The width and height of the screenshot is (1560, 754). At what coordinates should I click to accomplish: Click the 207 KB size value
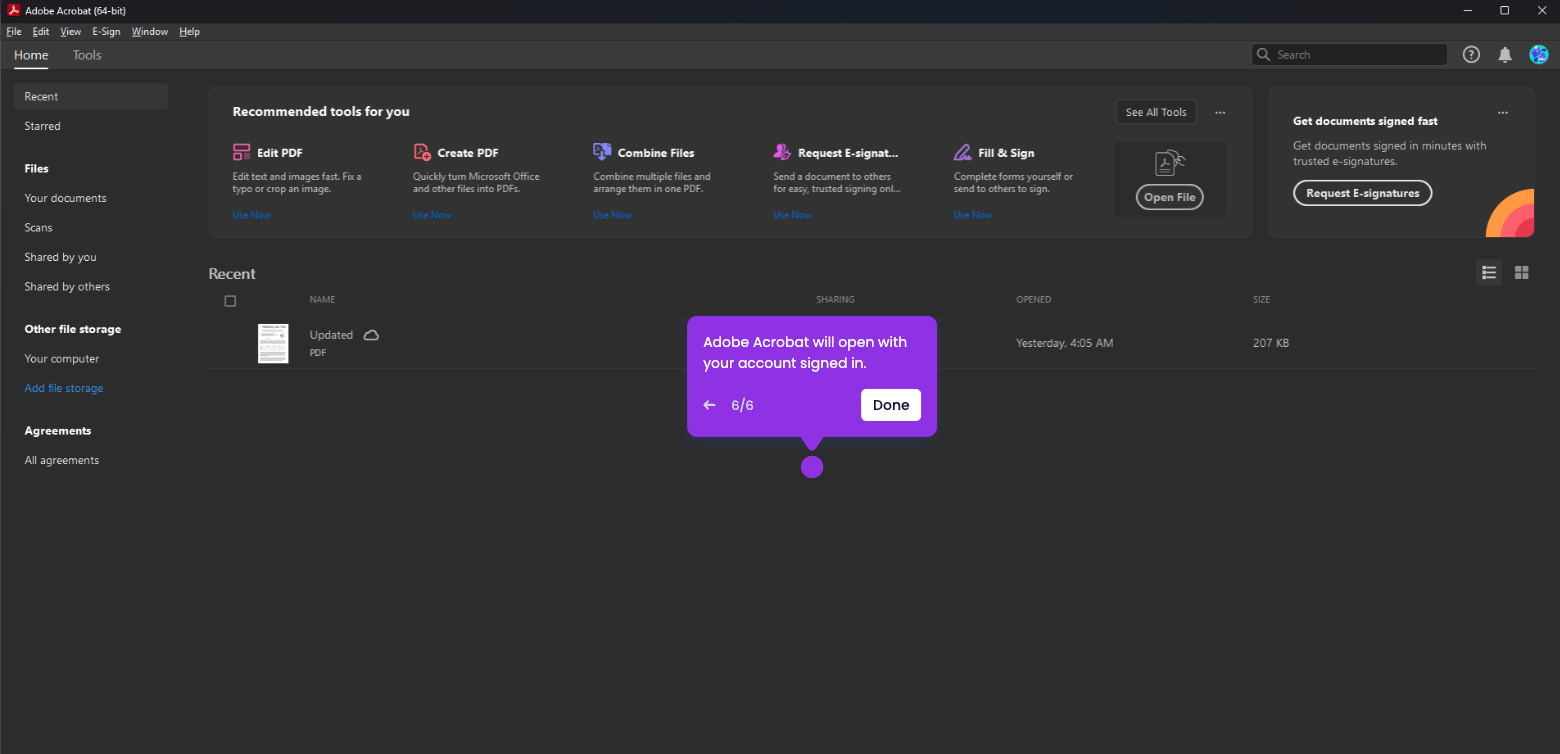click(1271, 343)
